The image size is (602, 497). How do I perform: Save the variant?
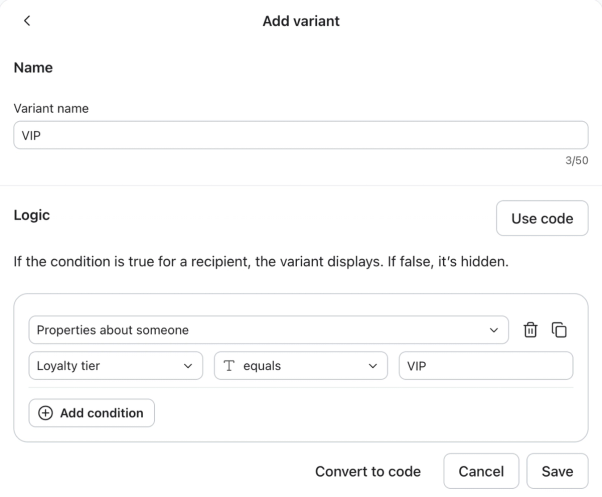[x=557, y=471]
